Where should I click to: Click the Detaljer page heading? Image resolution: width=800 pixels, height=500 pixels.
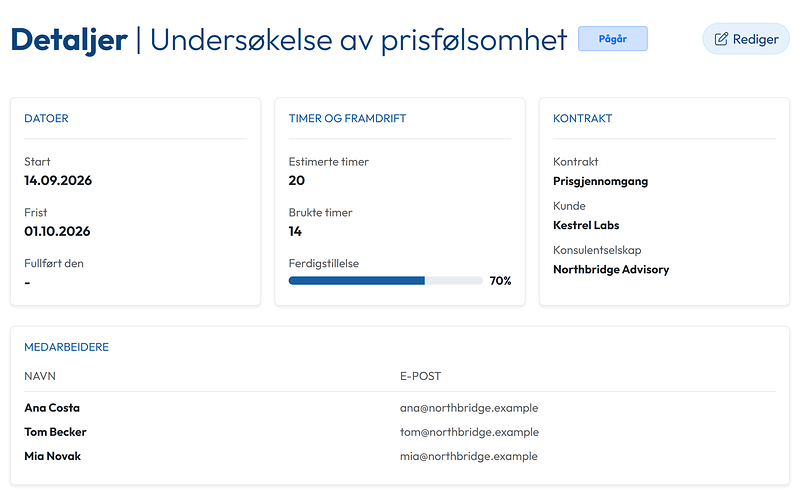[x=69, y=40]
